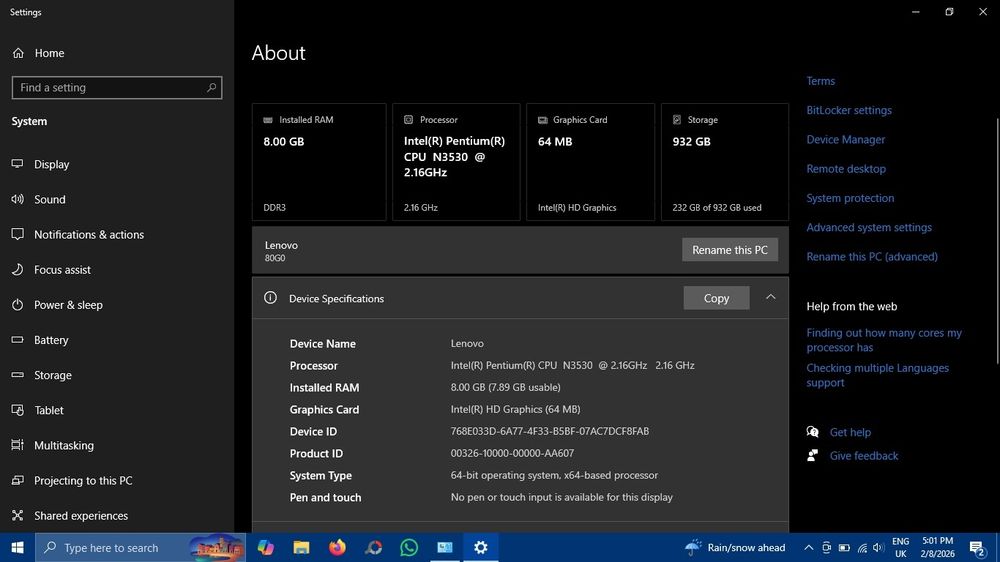
Task: Click the Tablet sidebar icon
Action: tap(17, 410)
